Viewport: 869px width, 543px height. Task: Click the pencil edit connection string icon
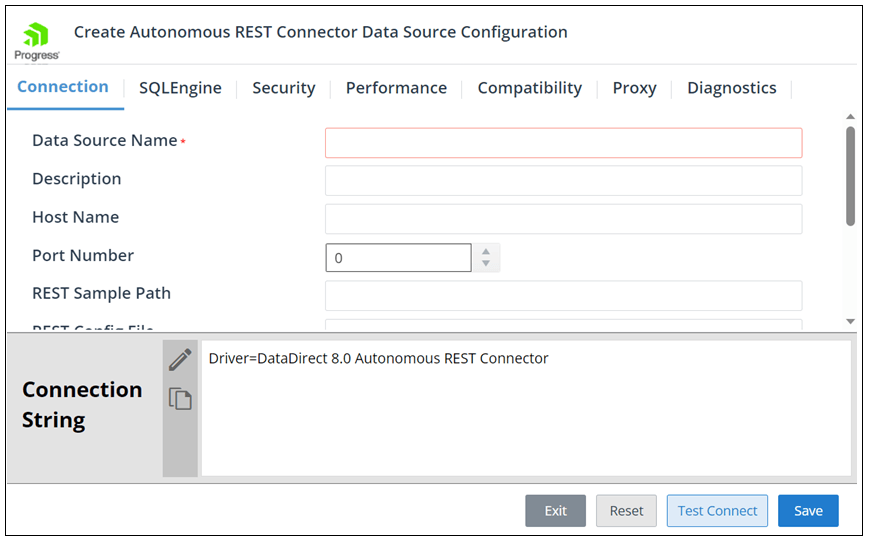(180, 360)
